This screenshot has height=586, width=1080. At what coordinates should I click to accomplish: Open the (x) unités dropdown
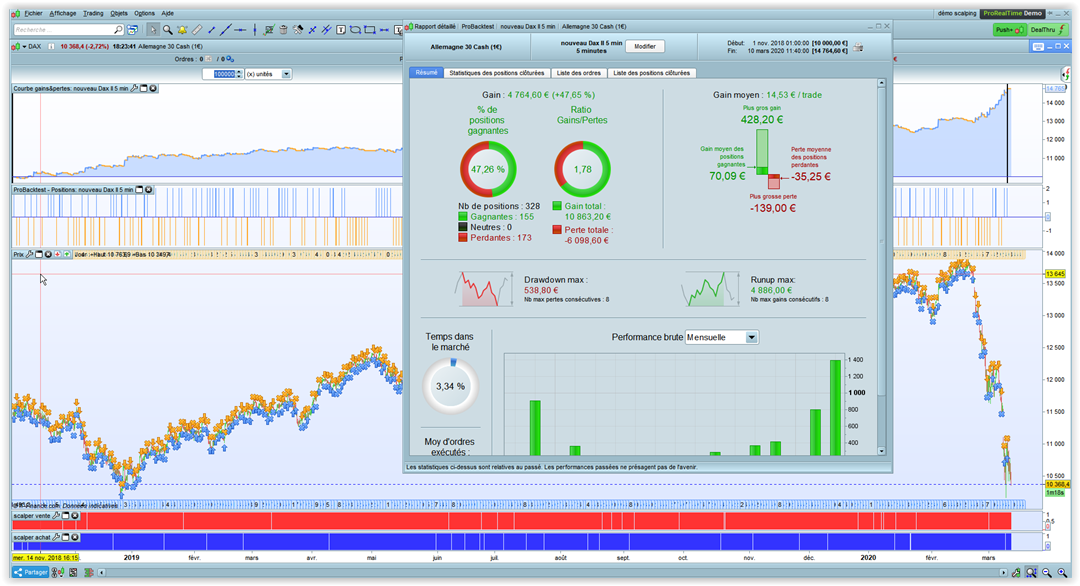[269, 74]
